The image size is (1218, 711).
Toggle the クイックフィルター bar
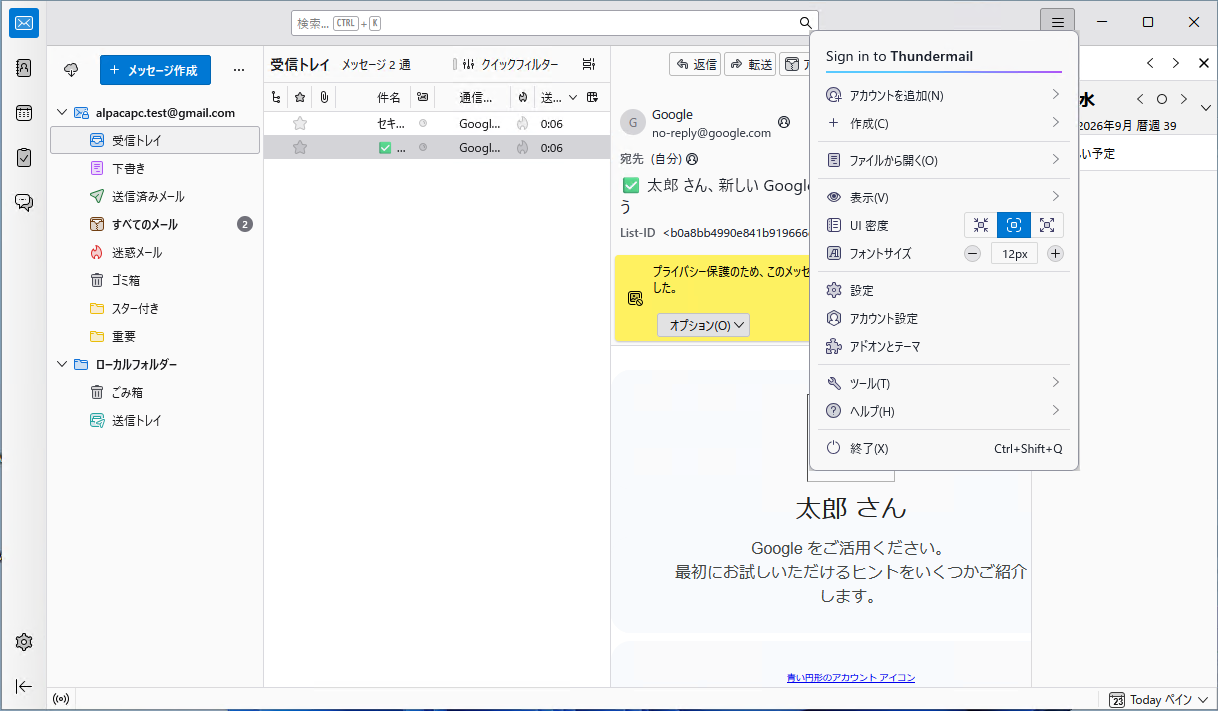(511, 64)
